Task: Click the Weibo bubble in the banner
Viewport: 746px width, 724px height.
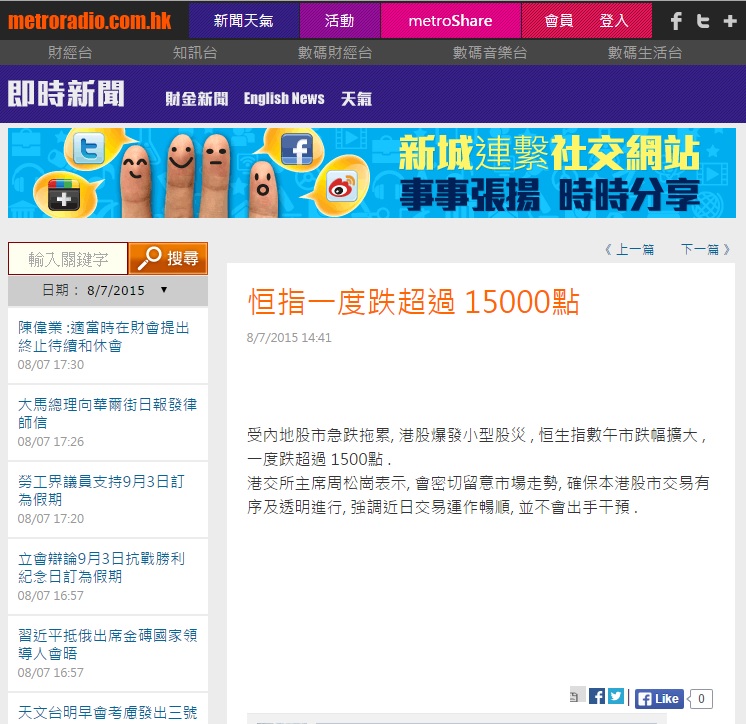Action: [342, 186]
